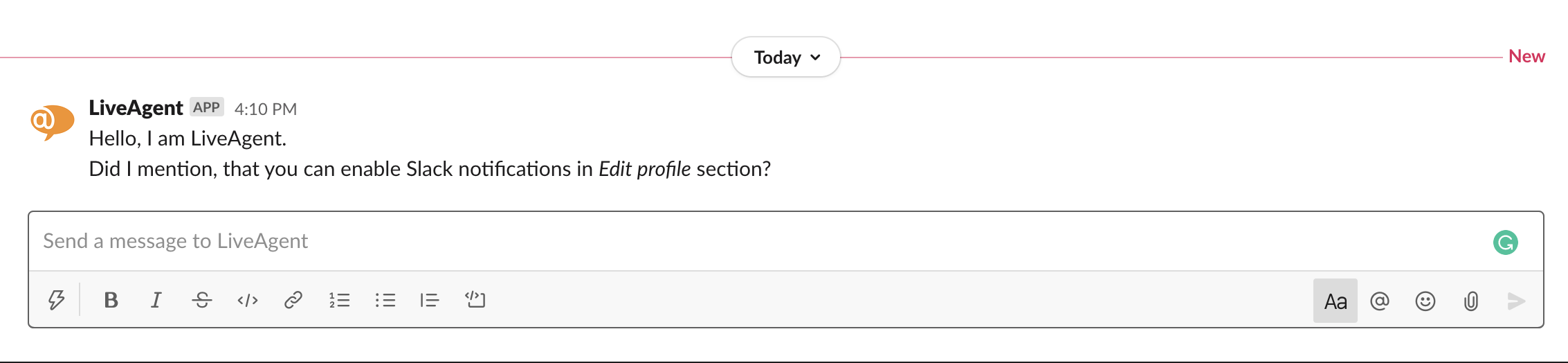Image resolution: width=1568 pixels, height=363 pixels.
Task: Toggle italic text formatting
Action: coord(156,300)
